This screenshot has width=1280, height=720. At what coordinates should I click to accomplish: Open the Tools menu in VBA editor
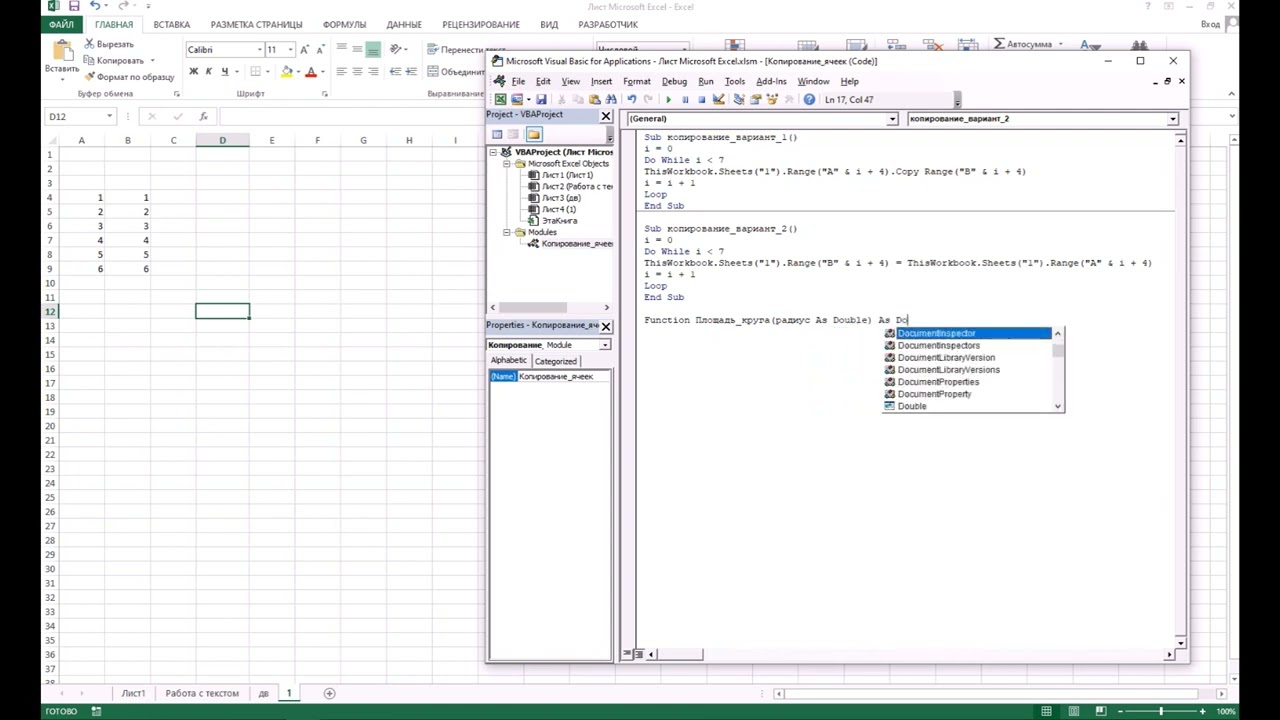pyautogui.click(x=735, y=81)
